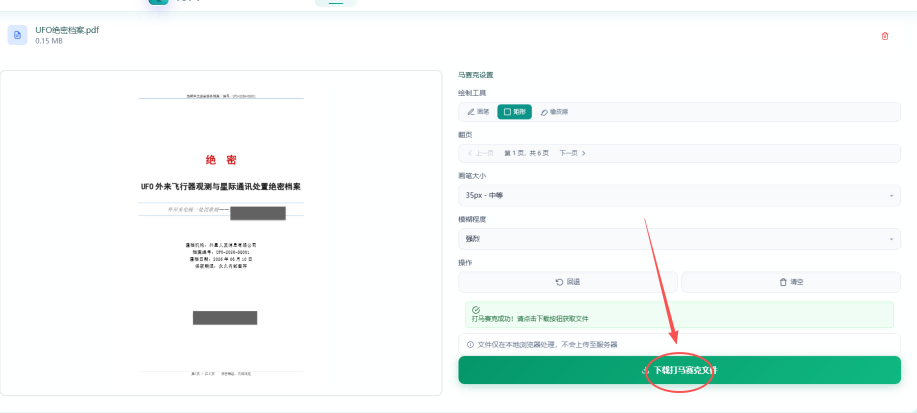
Task: Open the 模糊程度 dropdown showing 强烈
Action: coord(679,239)
